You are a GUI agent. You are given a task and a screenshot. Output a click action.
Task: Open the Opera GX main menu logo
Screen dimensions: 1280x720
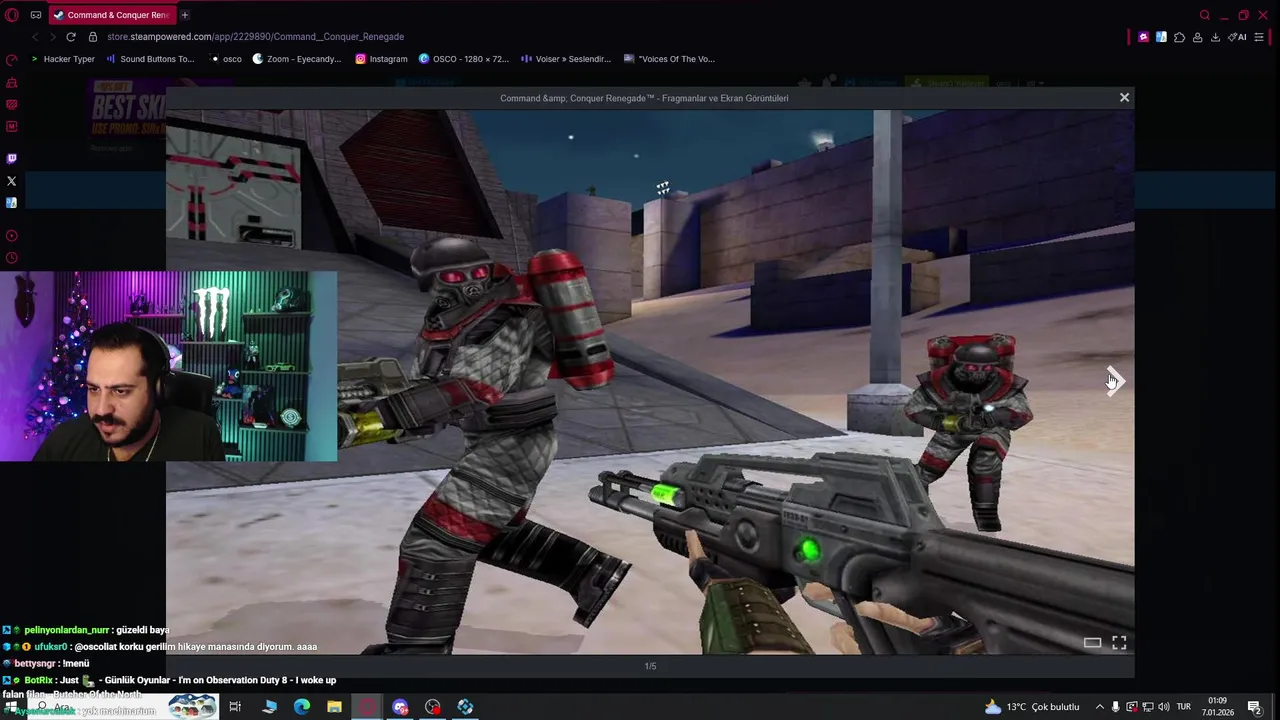coord(12,15)
